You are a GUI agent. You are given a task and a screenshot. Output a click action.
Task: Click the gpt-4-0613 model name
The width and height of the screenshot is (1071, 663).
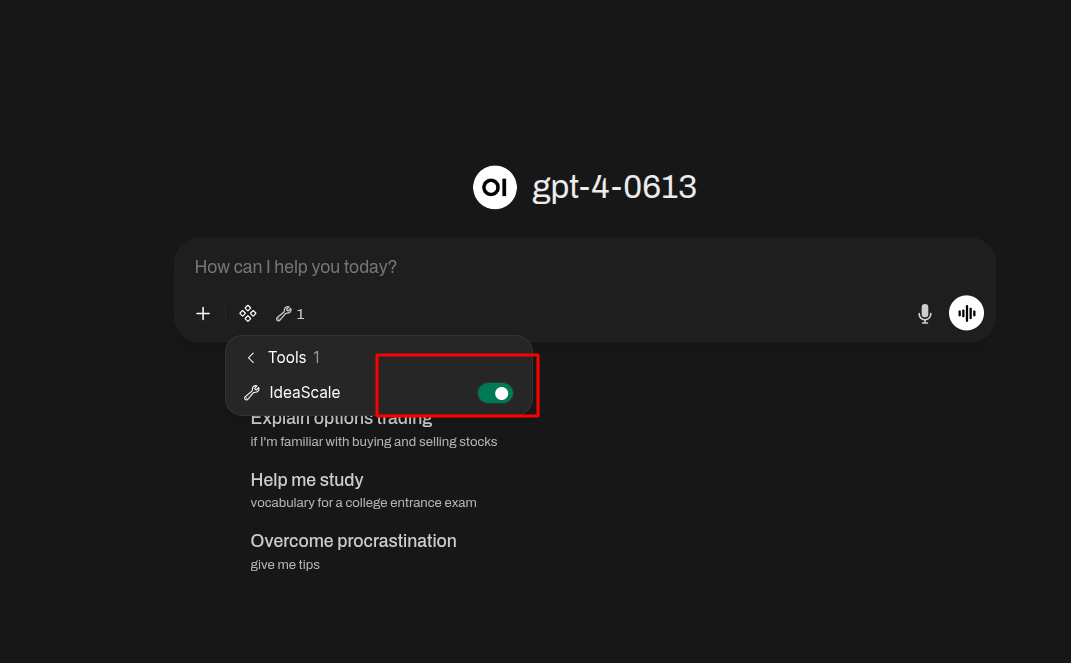[x=614, y=187]
